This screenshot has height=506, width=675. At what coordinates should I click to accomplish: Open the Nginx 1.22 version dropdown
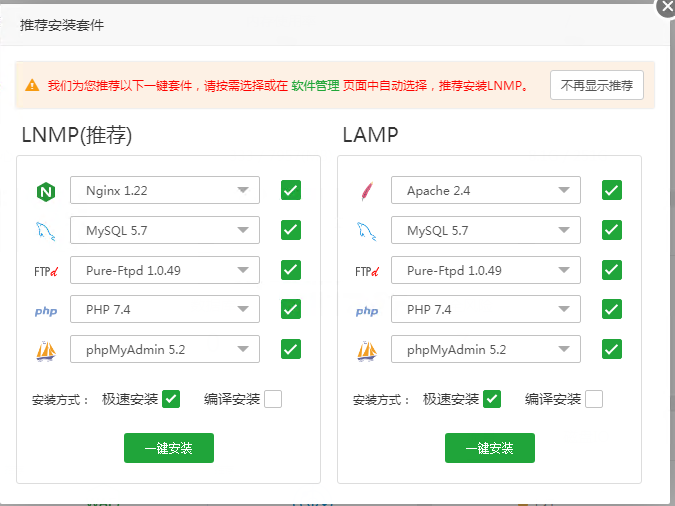point(165,190)
